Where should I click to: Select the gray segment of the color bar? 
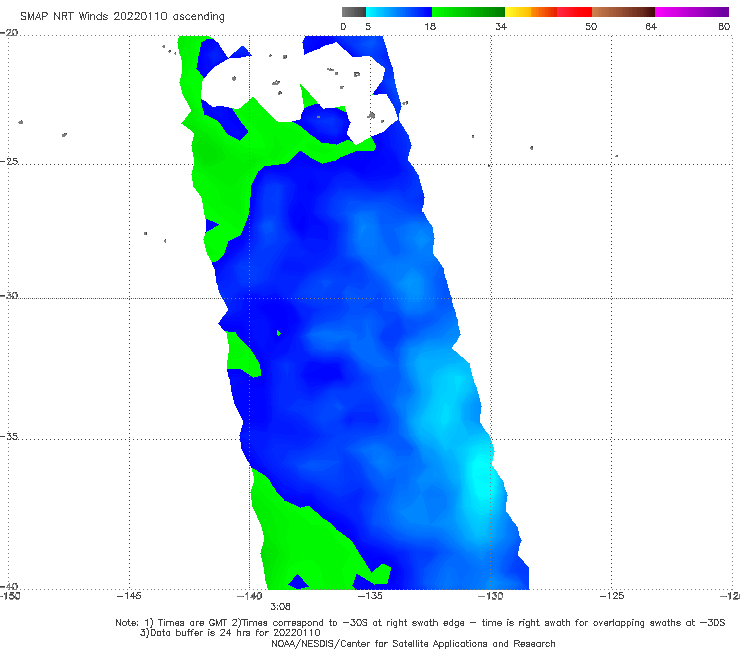tap(354, 12)
